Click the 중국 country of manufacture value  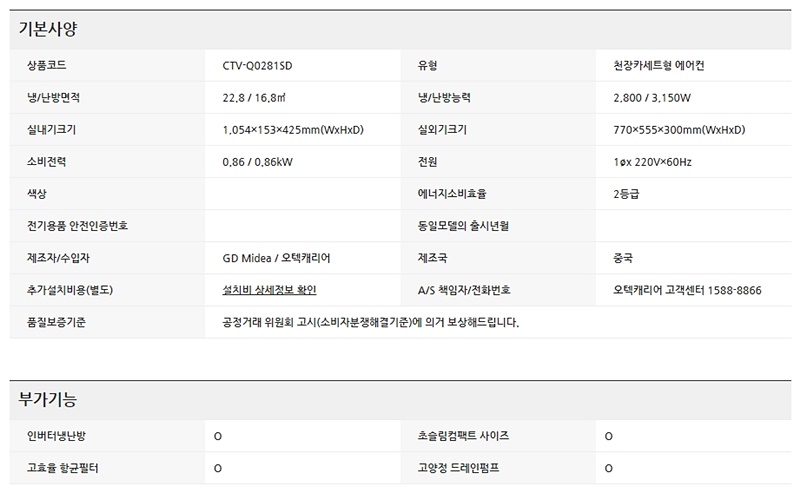(623, 258)
